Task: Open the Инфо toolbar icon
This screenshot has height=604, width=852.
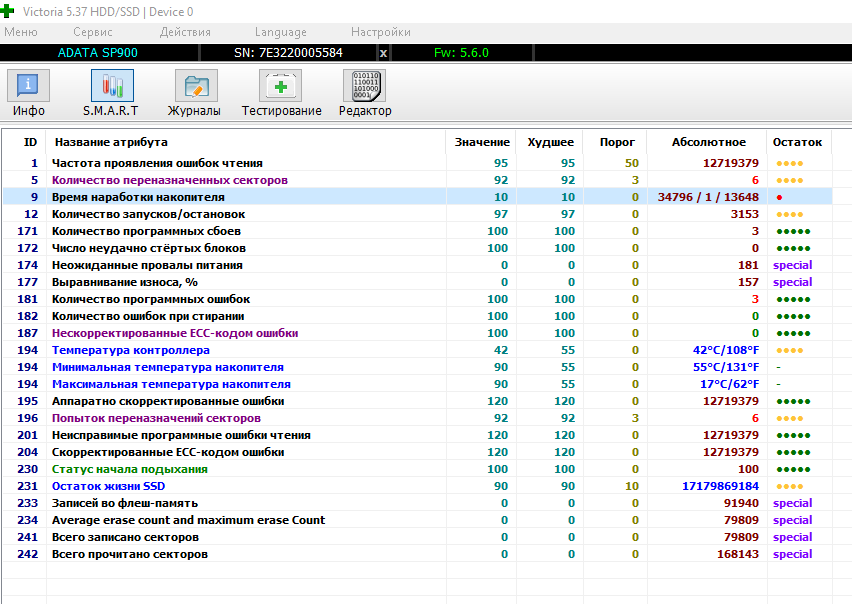Action: (28, 87)
